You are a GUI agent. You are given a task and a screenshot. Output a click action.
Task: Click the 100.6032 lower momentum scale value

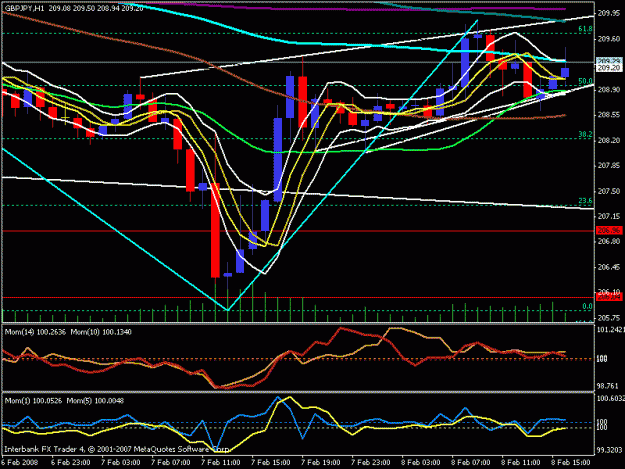(x=610, y=398)
